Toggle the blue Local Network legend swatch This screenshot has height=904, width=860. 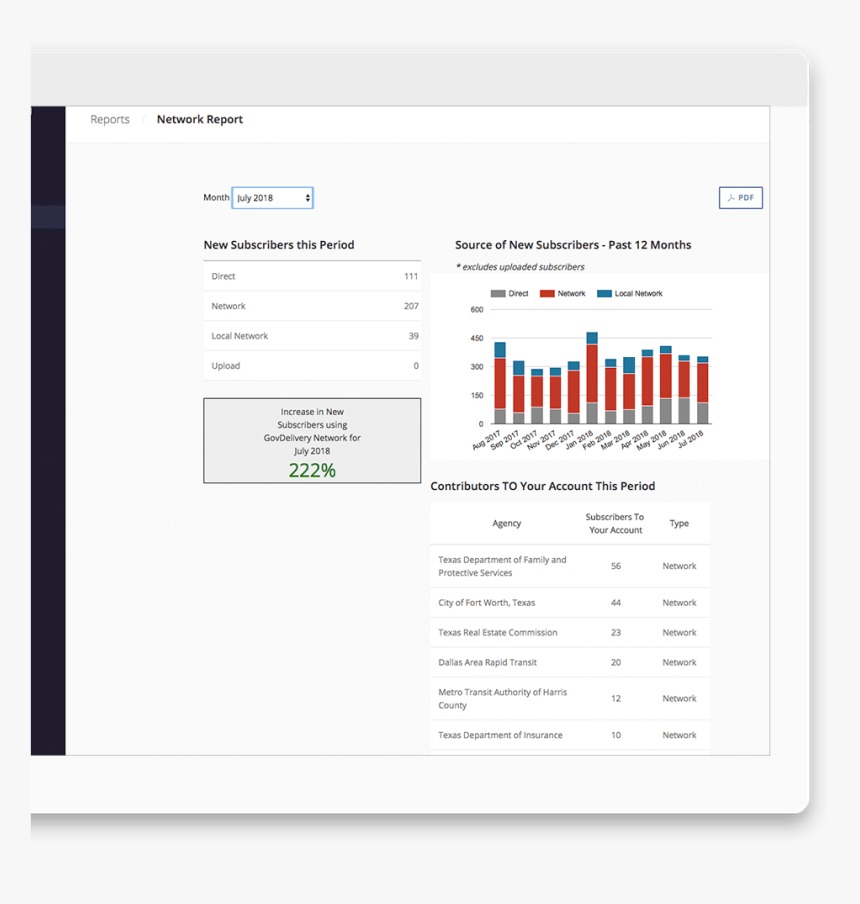click(x=604, y=293)
